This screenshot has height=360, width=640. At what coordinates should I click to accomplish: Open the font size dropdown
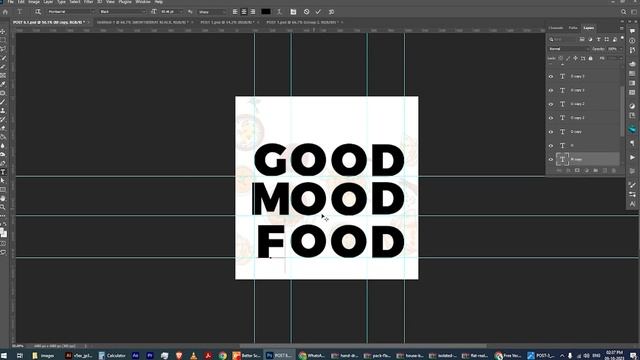[171, 12]
